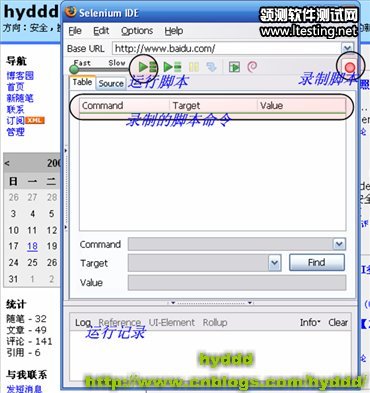Select date 31 in blog calendar
The image size is (370, 393).
pyautogui.click(x=13, y=279)
